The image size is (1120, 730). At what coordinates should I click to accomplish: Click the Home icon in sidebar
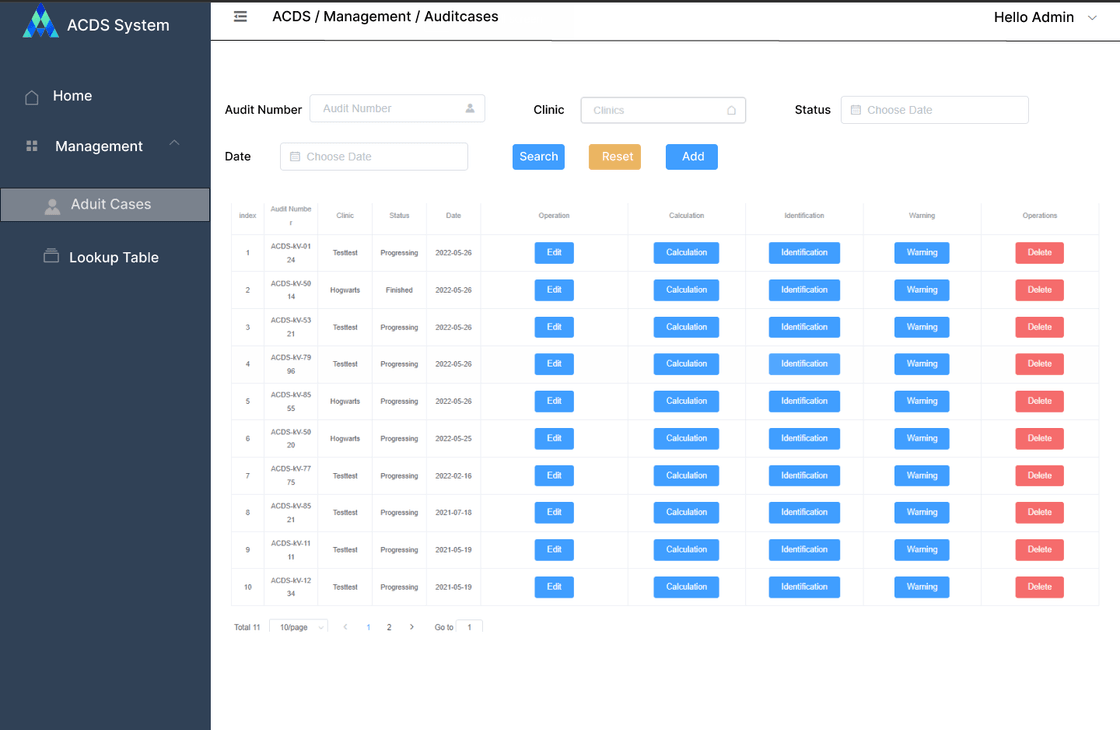click(32, 97)
